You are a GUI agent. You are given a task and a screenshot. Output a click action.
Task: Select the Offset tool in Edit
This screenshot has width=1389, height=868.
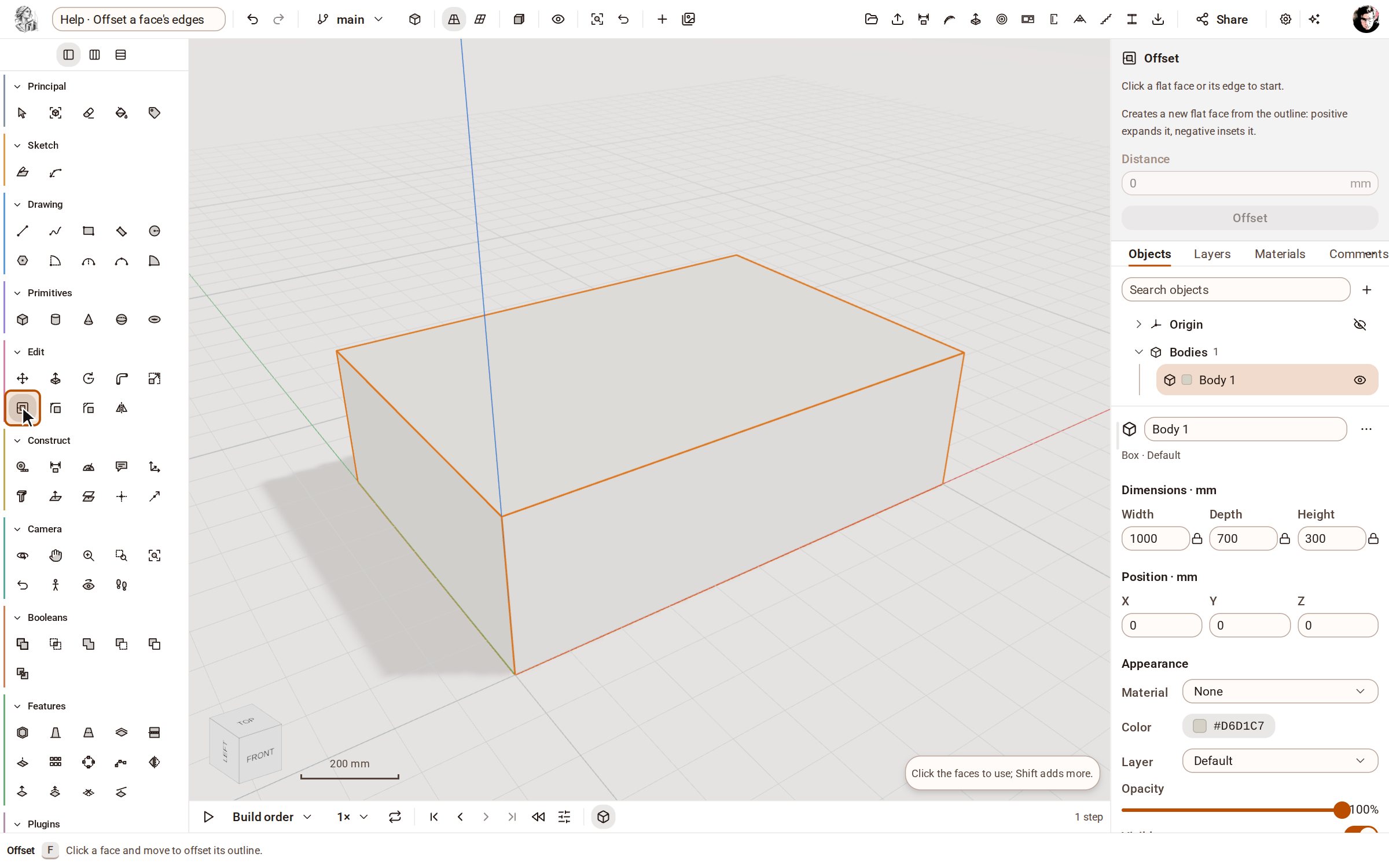[x=23, y=408]
